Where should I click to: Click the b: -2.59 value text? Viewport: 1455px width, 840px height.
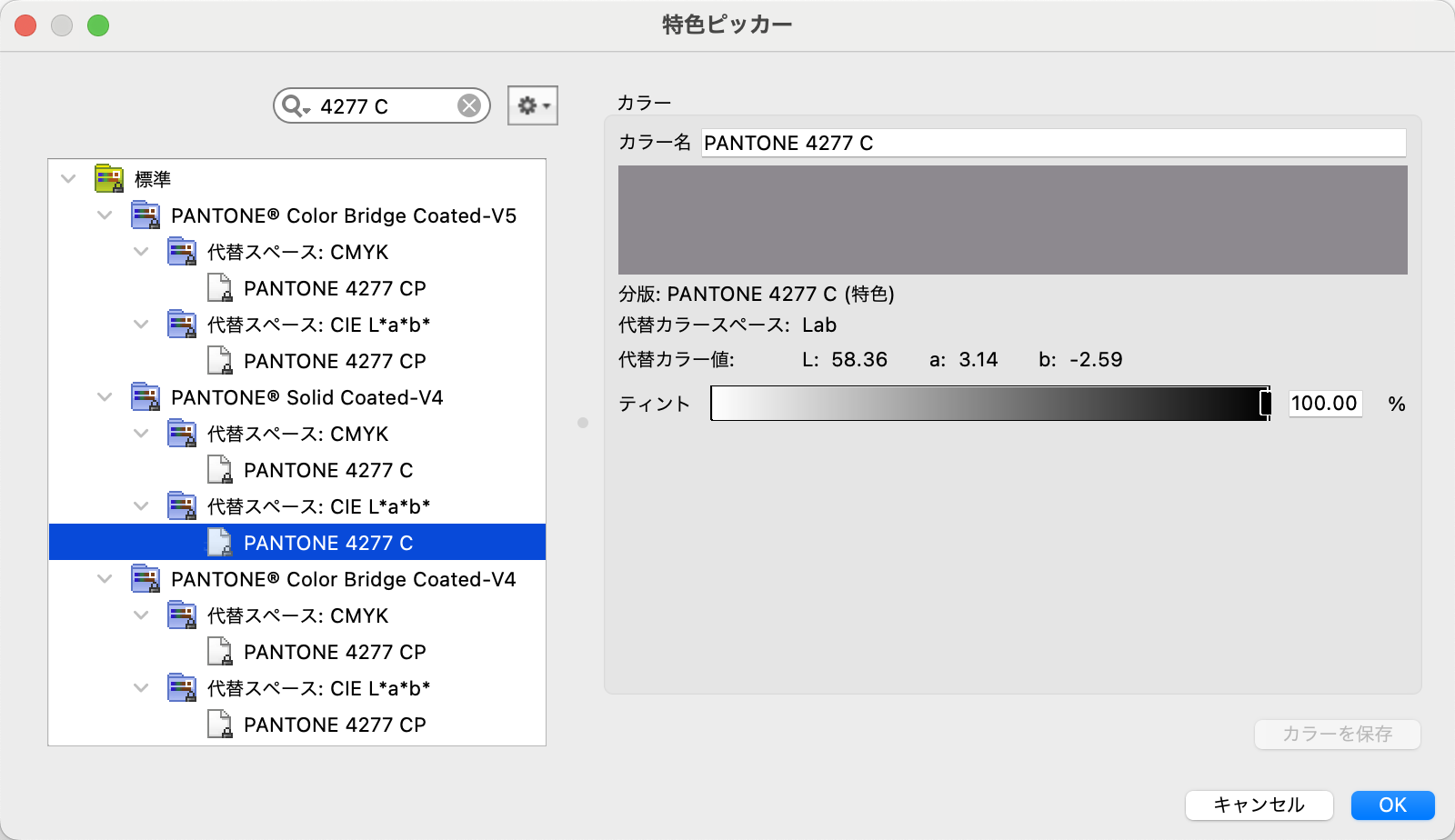pyautogui.click(x=1080, y=360)
